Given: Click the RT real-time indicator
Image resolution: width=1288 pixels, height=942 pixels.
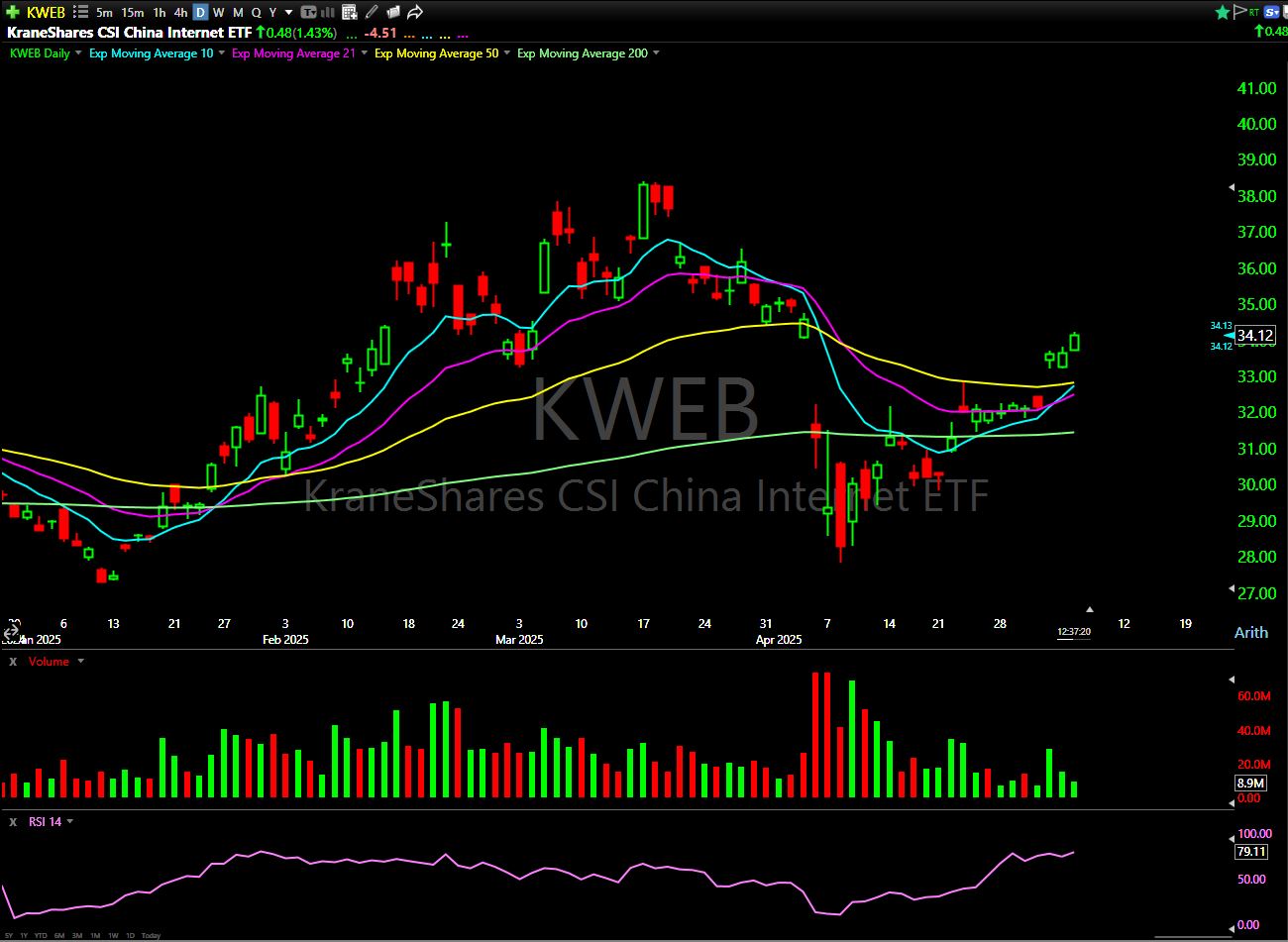Looking at the screenshot, I should (1254, 12).
